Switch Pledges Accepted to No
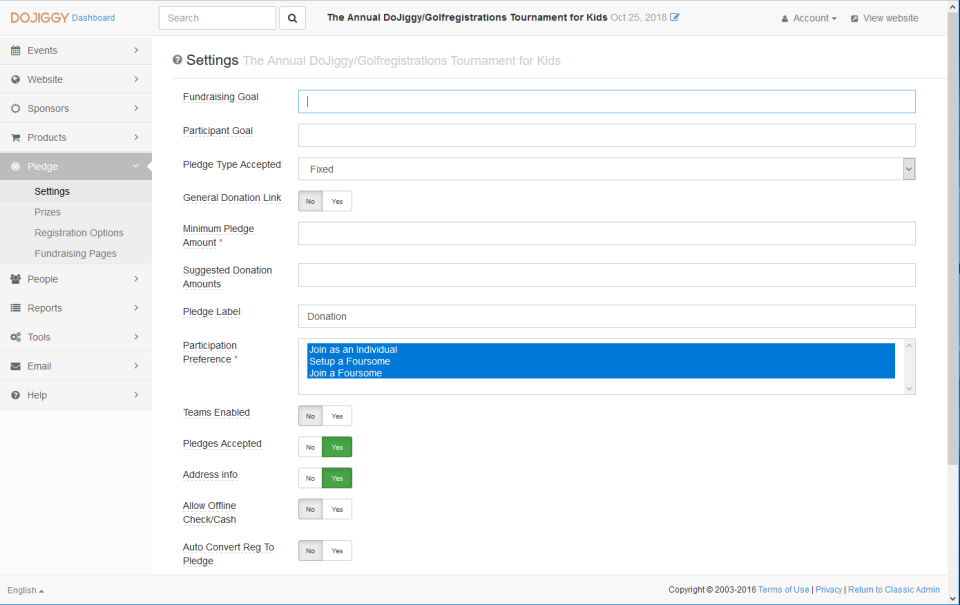Viewport: 960px width, 605px height. pyautogui.click(x=310, y=448)
